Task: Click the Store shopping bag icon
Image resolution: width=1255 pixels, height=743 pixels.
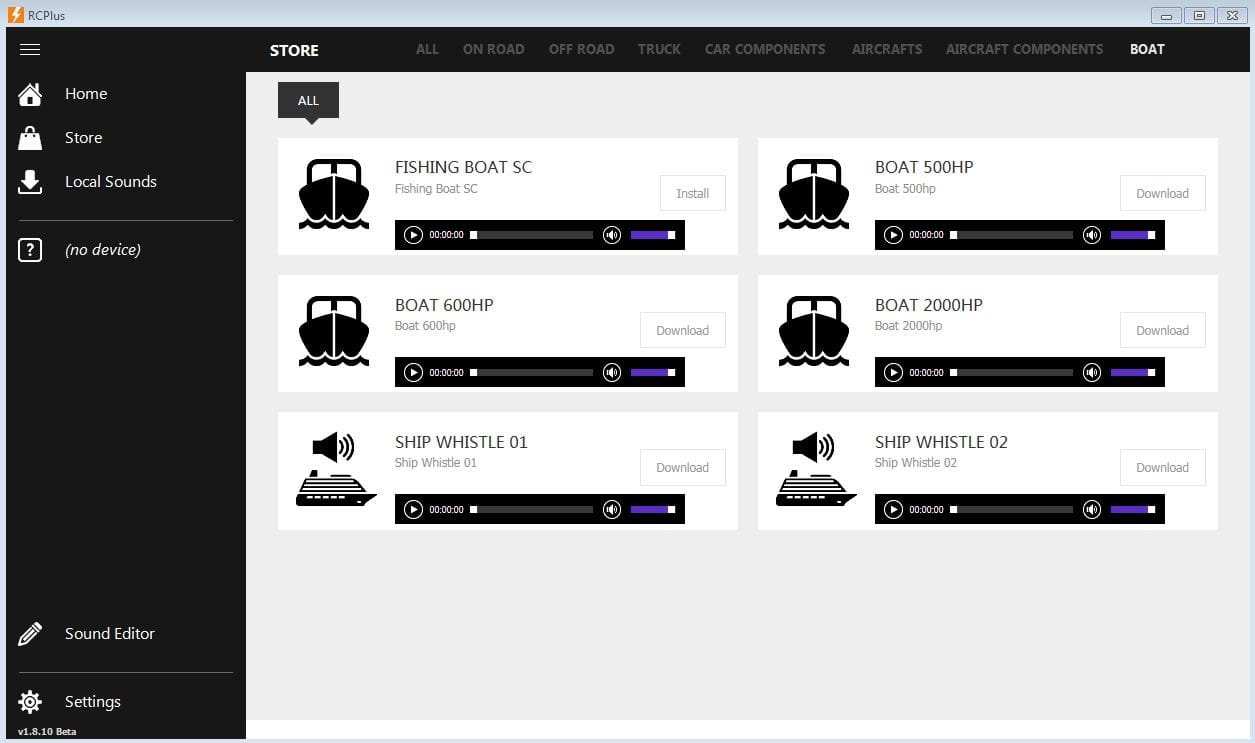Action: tap(30, 138)
